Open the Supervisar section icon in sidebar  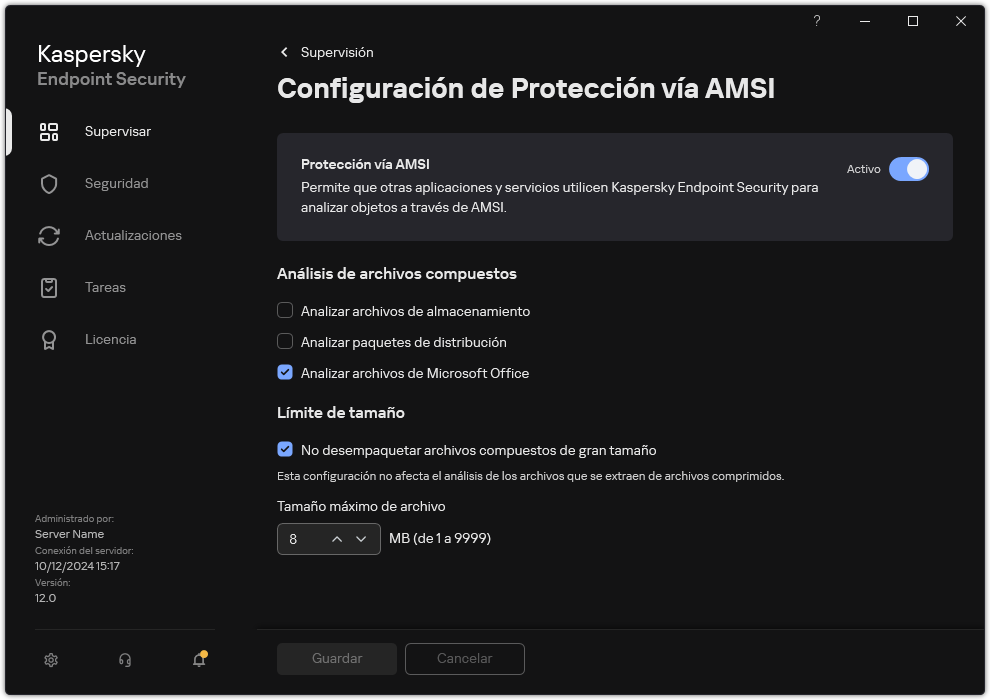click(48, 131)
